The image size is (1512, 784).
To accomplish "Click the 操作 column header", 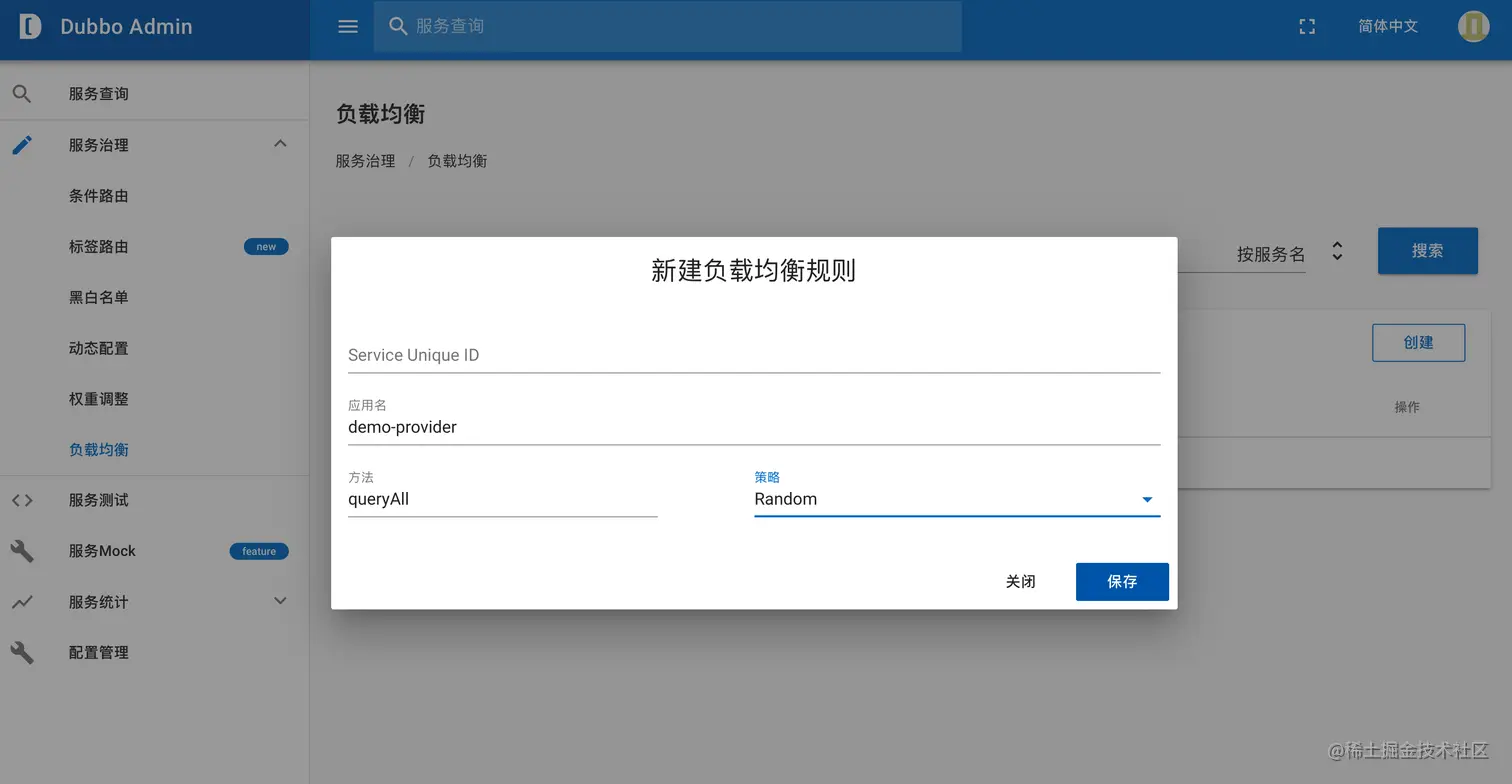I will pos(1407,407).
